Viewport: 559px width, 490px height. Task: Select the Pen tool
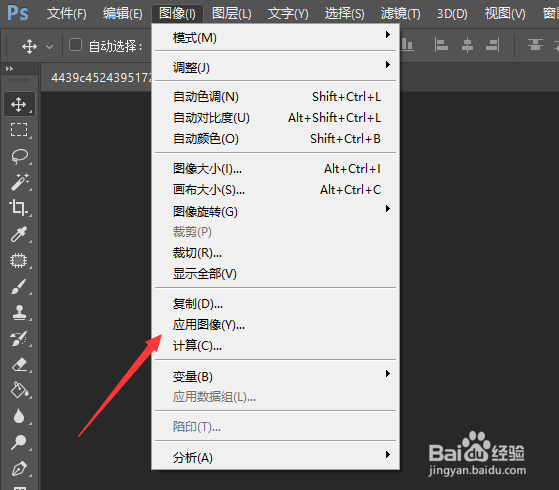point(19,469)
